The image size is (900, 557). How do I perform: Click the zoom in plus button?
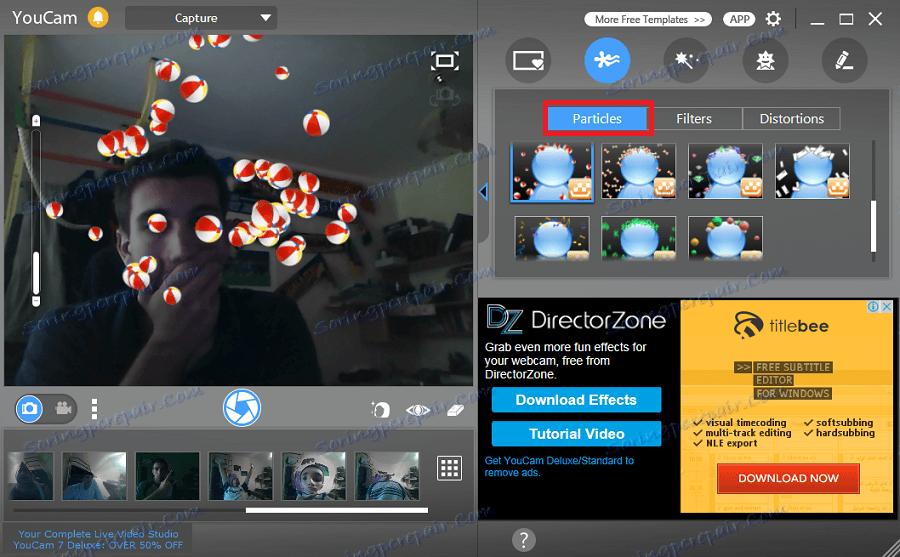(x=36, y=121)
